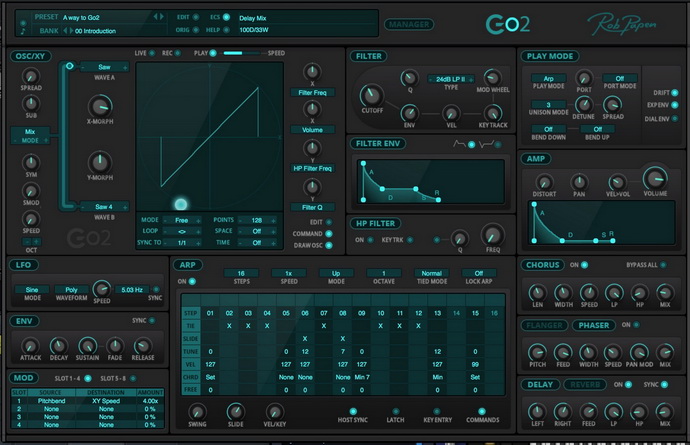Open the preset Manager
Viewport: 690px width, 445px height.
(x=409, y=25)
